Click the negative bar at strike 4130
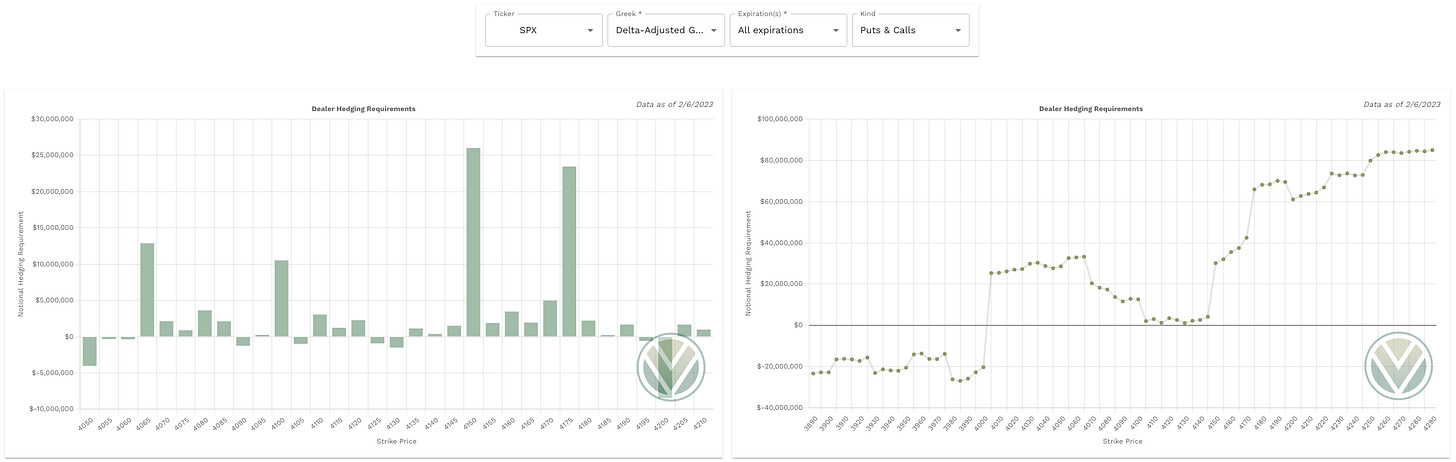Screen dimensions: 1456x462 396,342
